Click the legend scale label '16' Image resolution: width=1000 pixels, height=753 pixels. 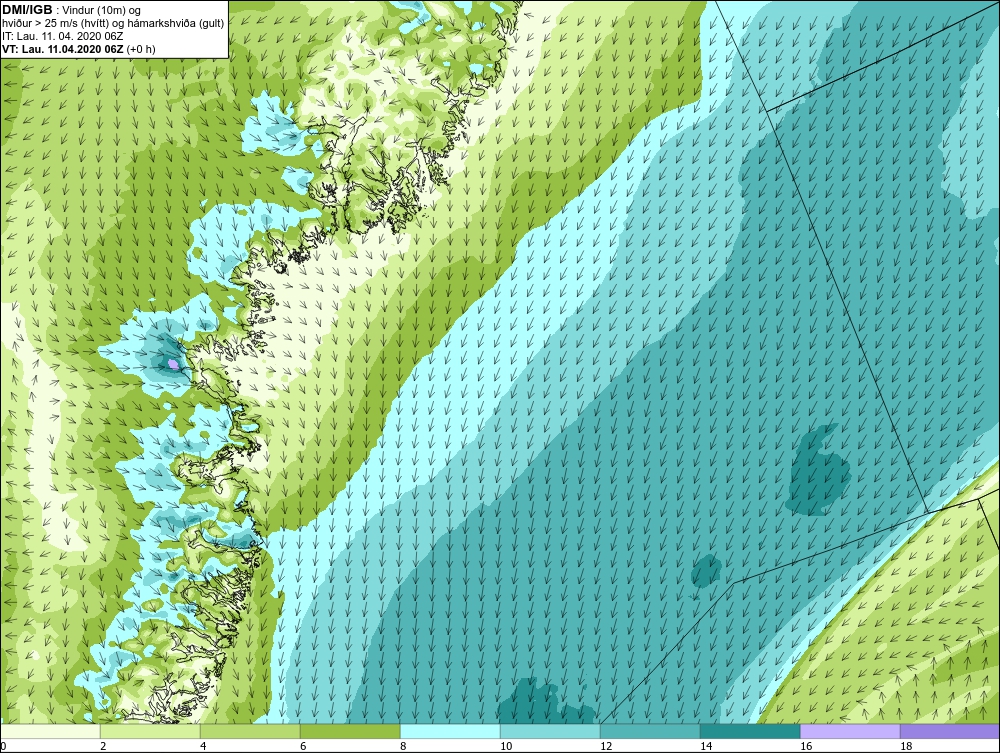806,746
